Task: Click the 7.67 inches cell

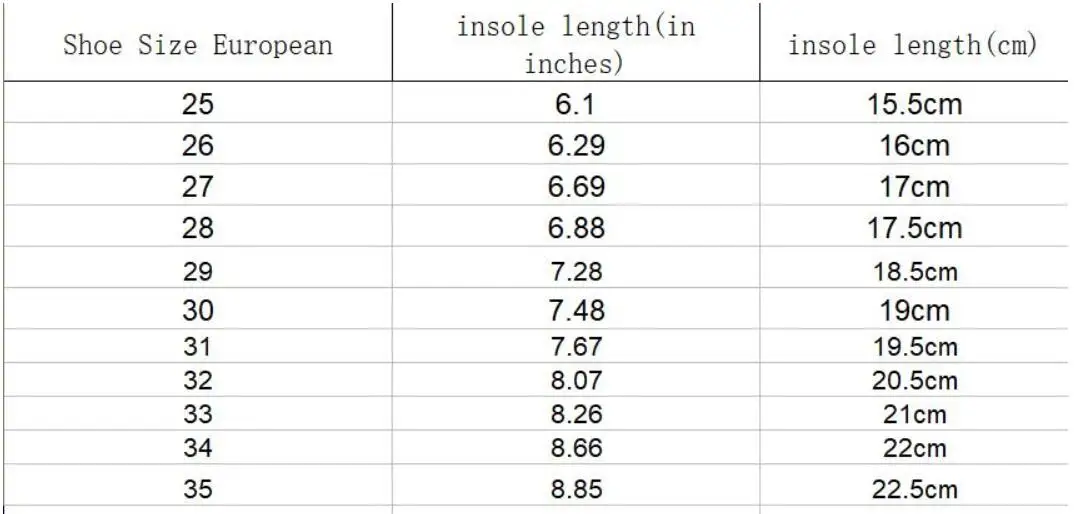Action: click(576, 345)
